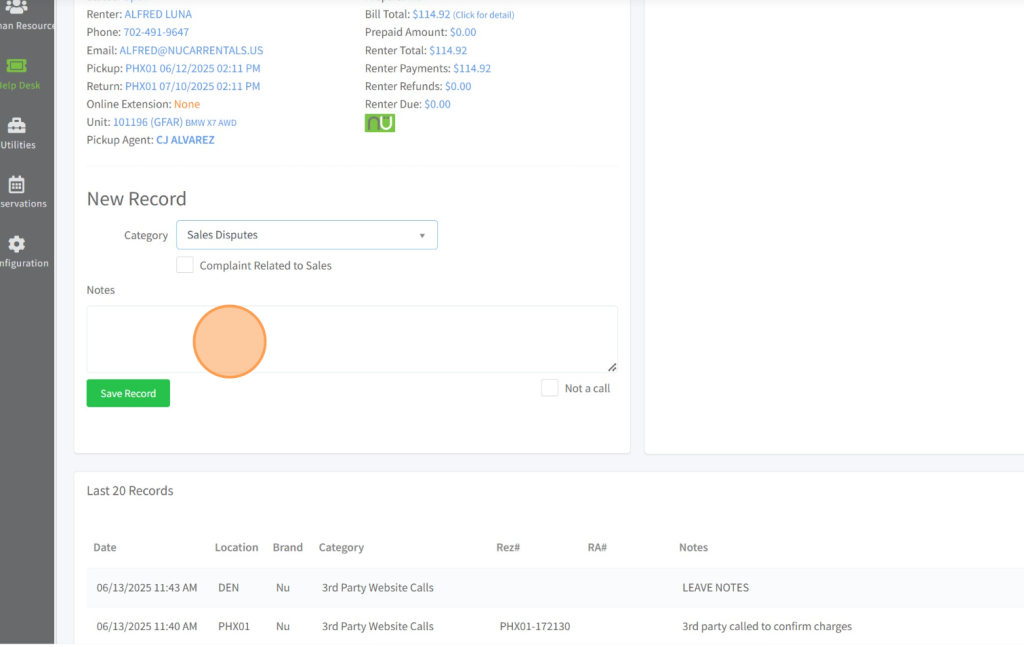The image size is (1024, 647).
Task: Check Complaint Related to Sales box
Action: pyautogui.click(x=185, y=265)
